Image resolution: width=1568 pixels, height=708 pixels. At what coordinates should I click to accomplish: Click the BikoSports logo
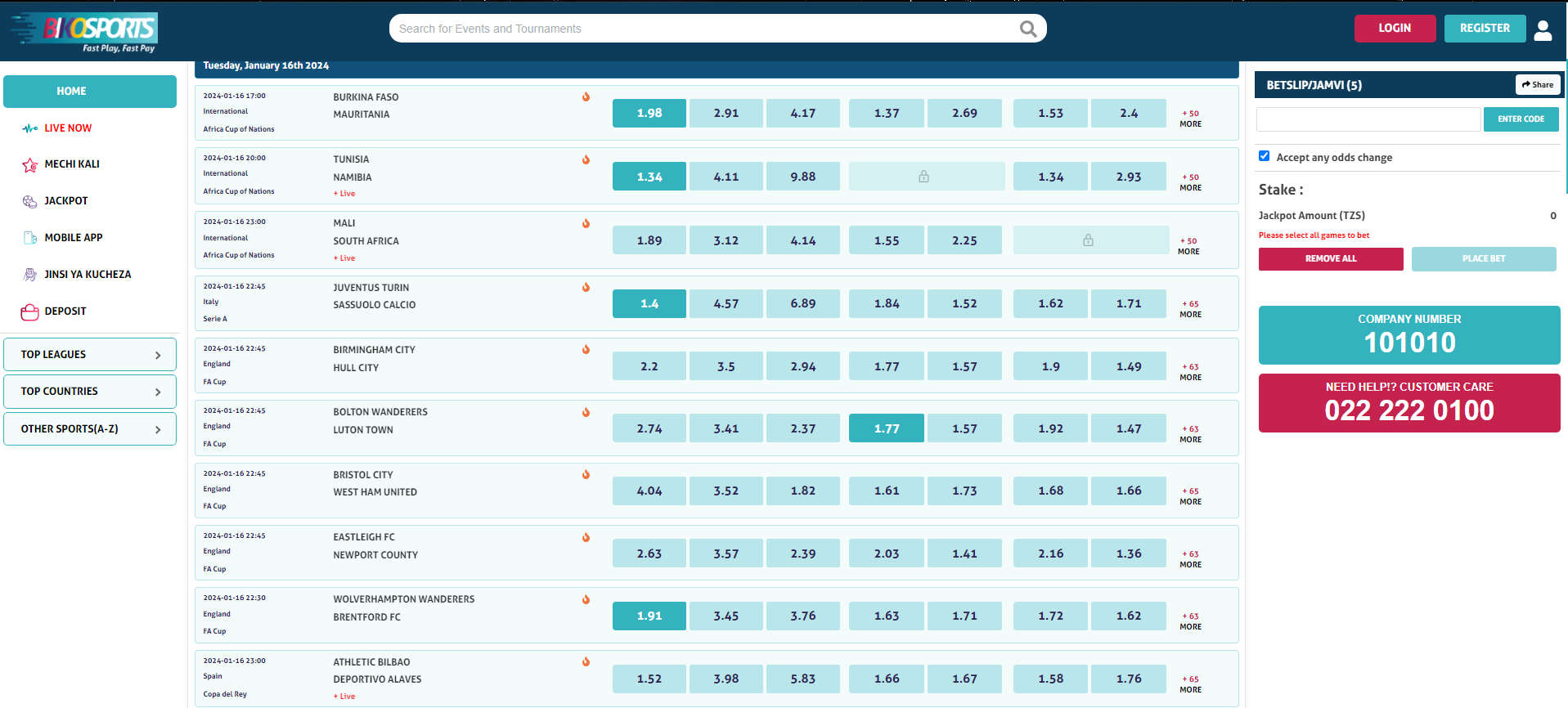click(85, 32)
